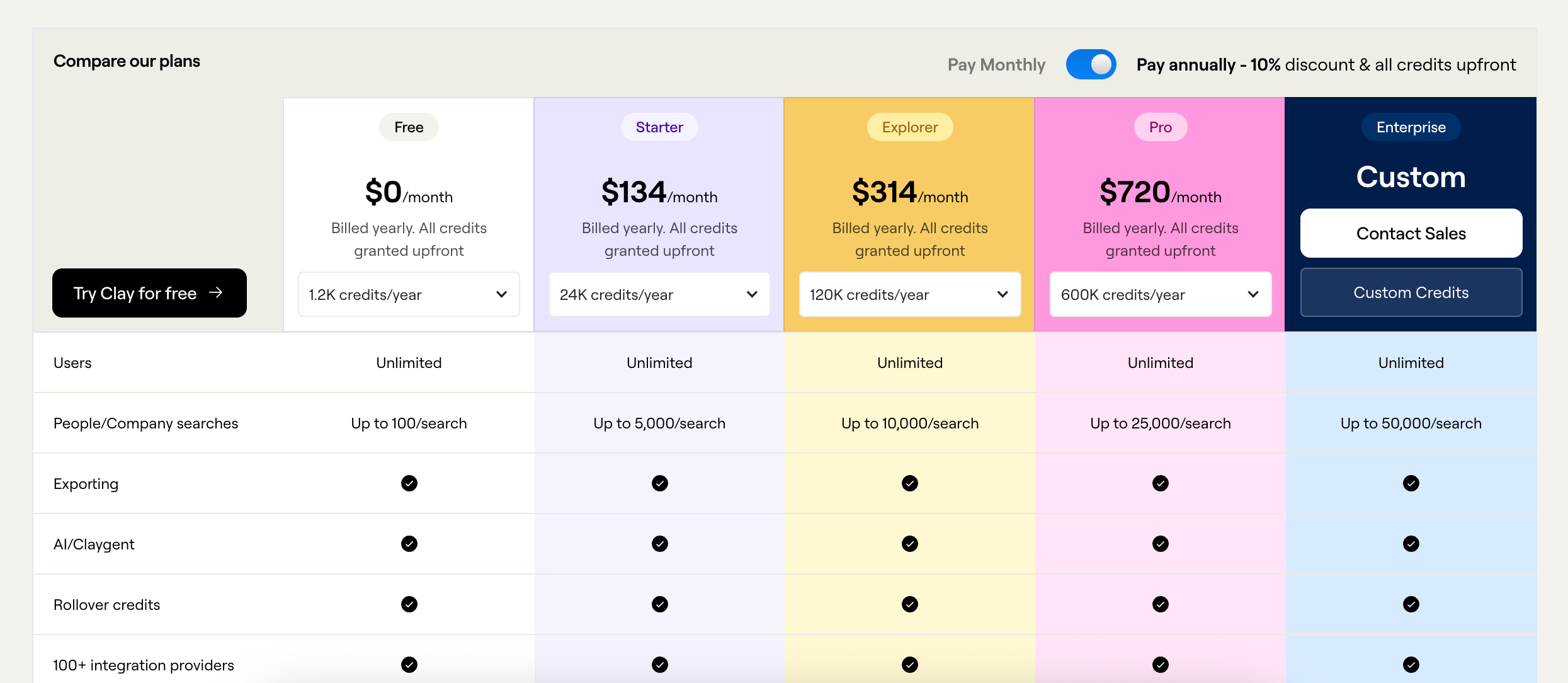
Task: Click Exporting checkmark under Free plan
Action: [x=409, y=483]
